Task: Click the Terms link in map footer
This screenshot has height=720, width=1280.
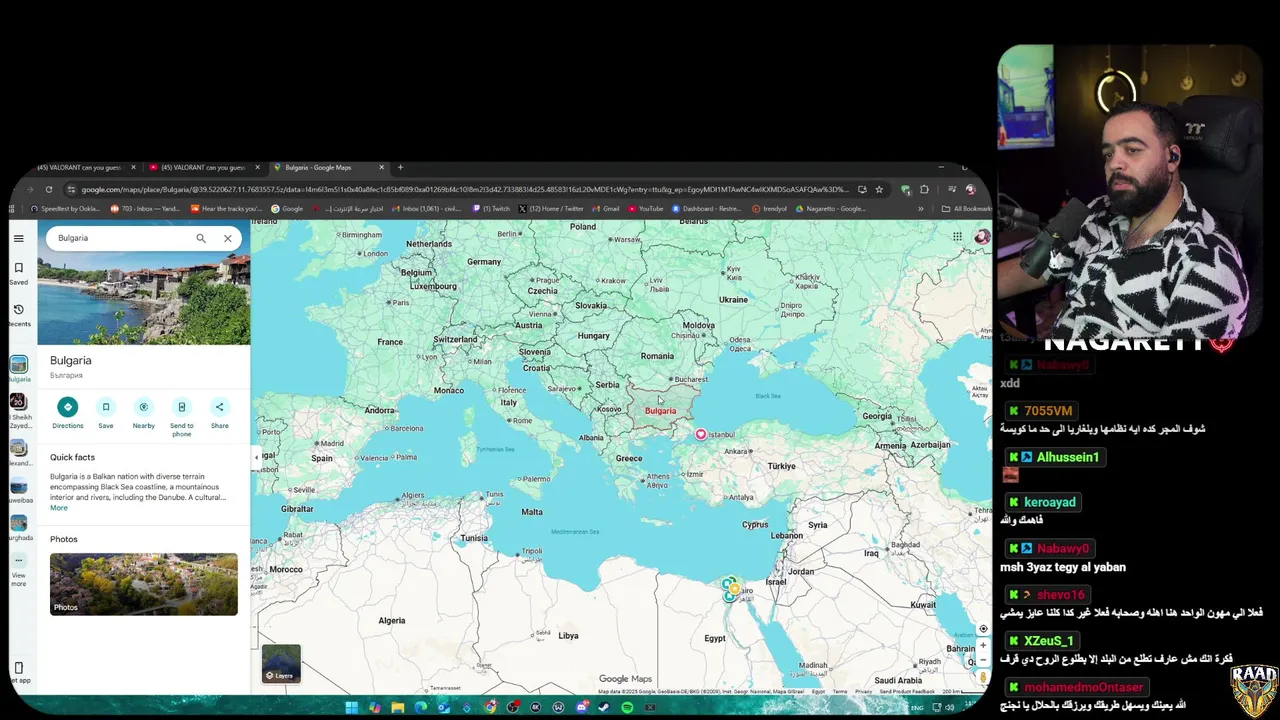Action: [x=840, y=691]
